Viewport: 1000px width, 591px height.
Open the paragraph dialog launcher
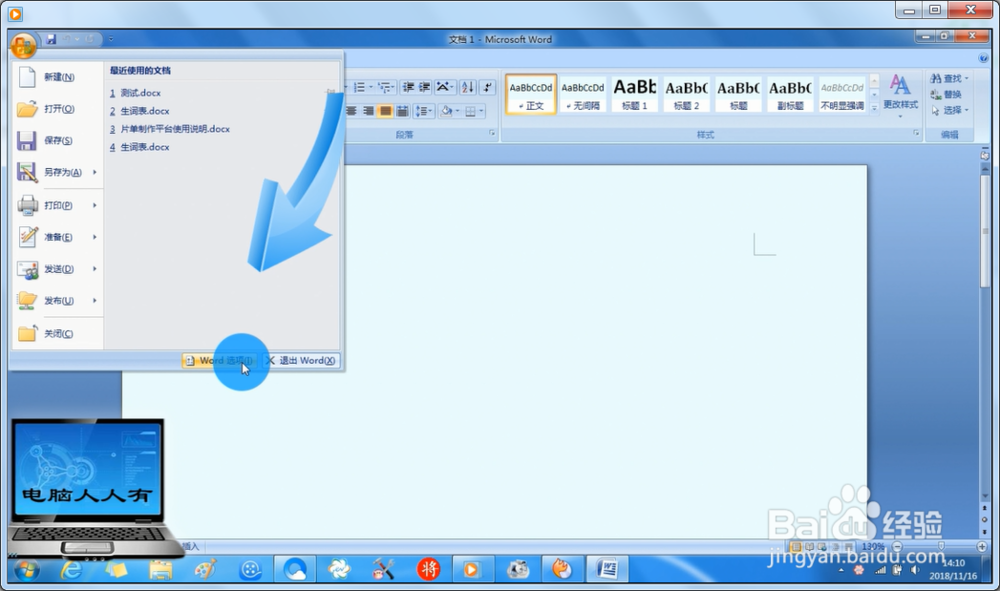[x=492, y=133]
